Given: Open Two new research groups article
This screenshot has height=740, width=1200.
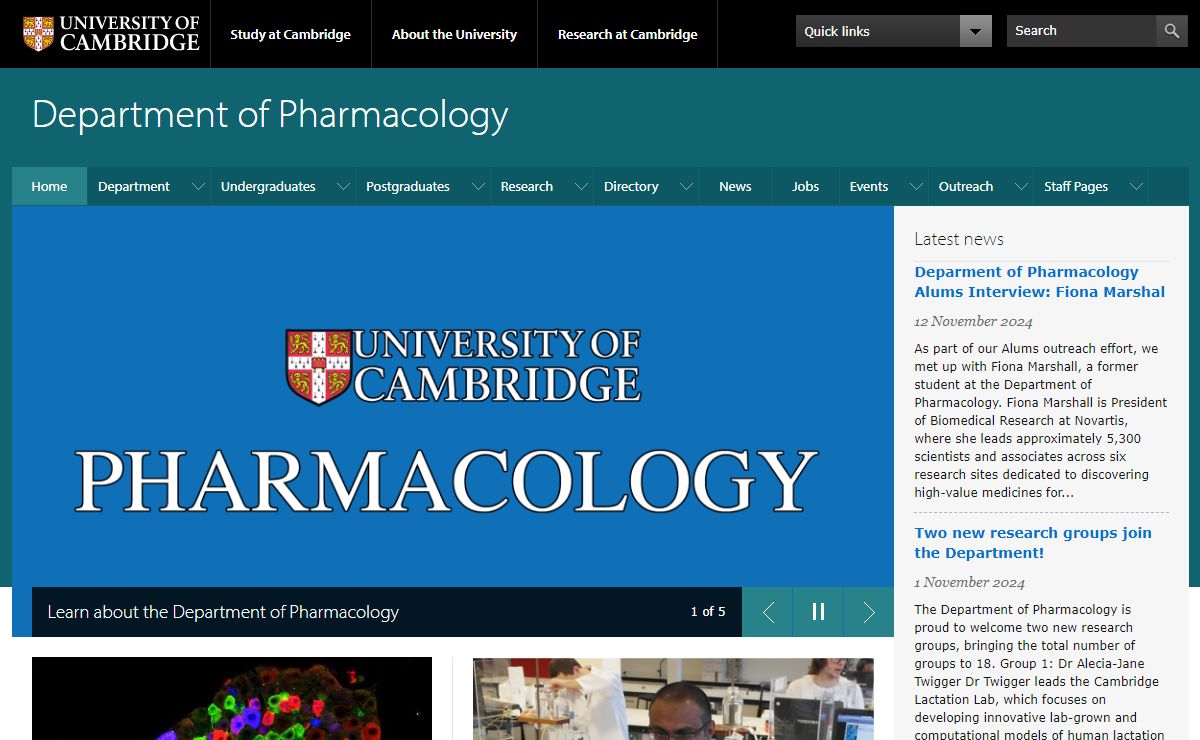Looking at the screenshot, I should click(x=1033, y=543).
